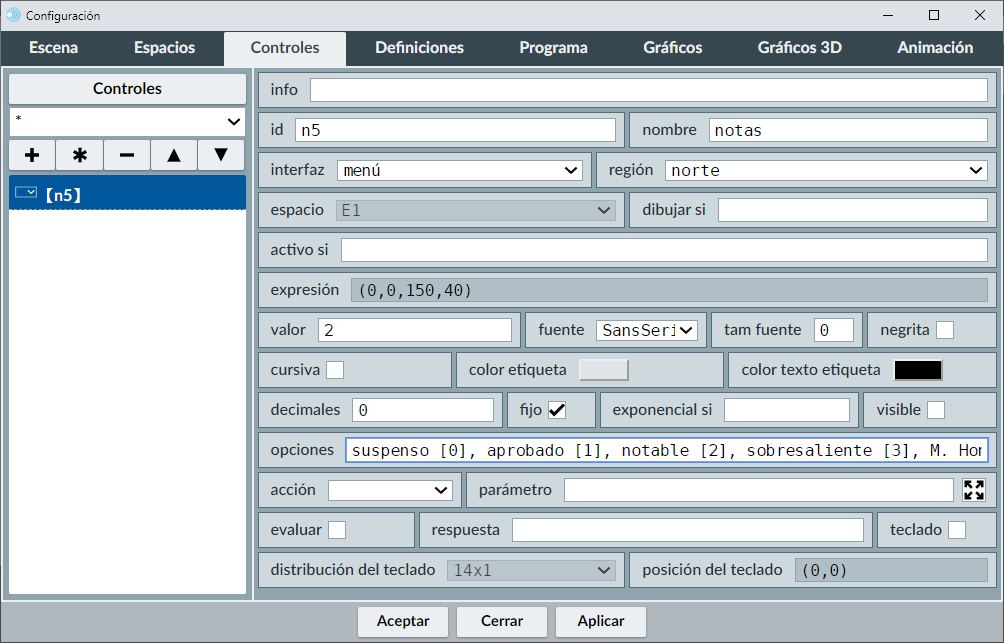1004x643 pixels.
Task: Remove control with the minus button
Action: tap(127, 155)
